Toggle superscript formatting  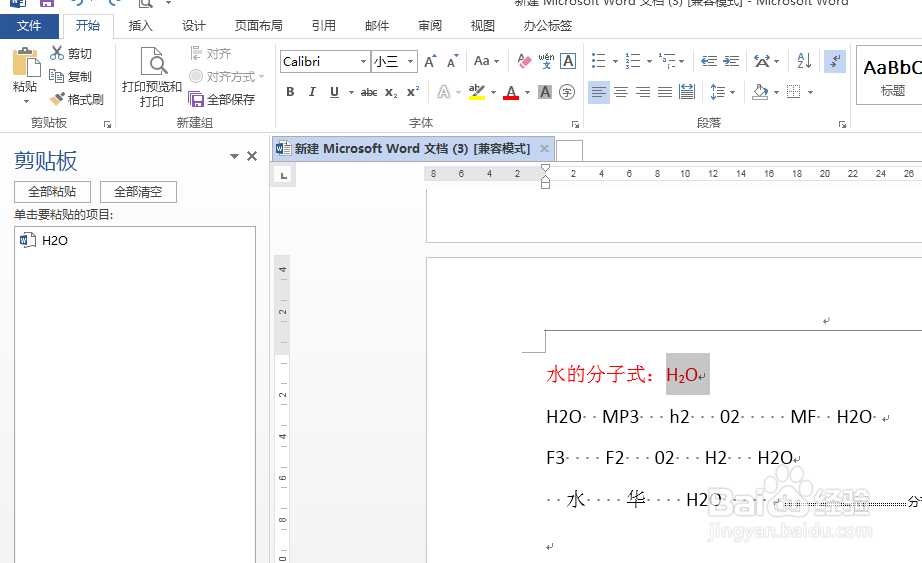413,92
